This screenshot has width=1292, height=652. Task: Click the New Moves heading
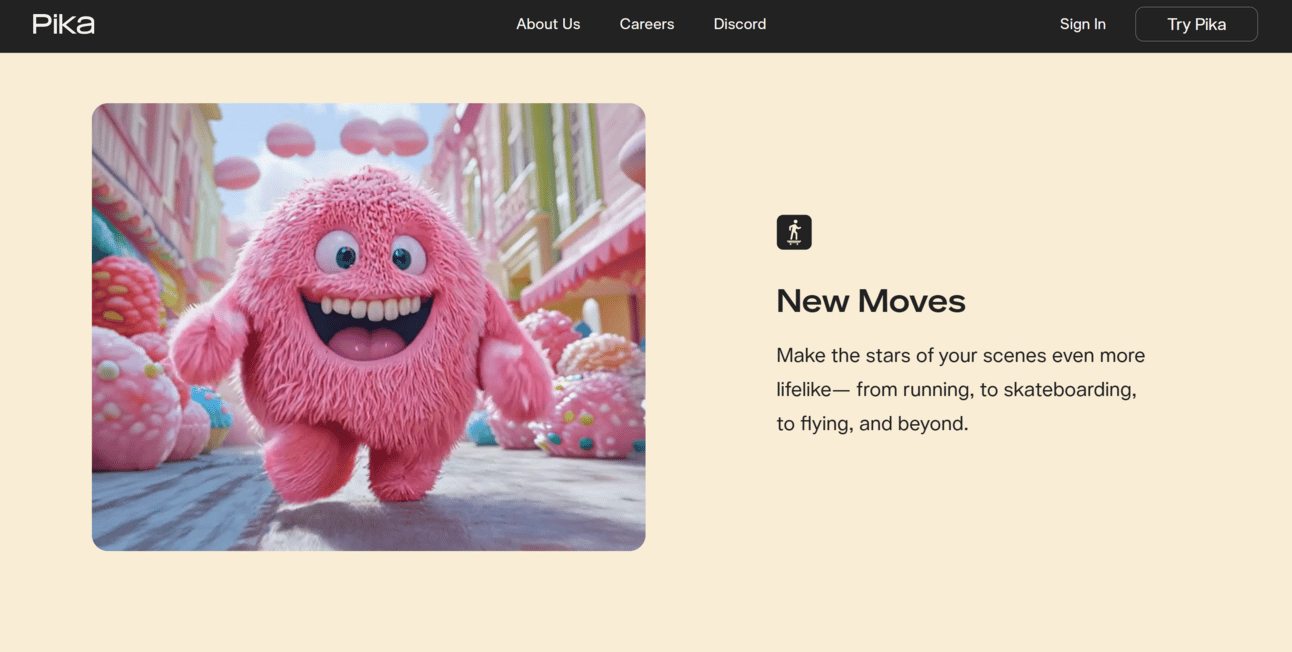pyautogui.click(x=870, y=300)
